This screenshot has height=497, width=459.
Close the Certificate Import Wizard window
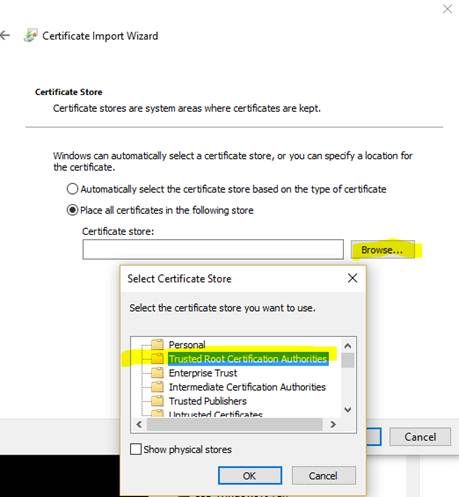447,9
